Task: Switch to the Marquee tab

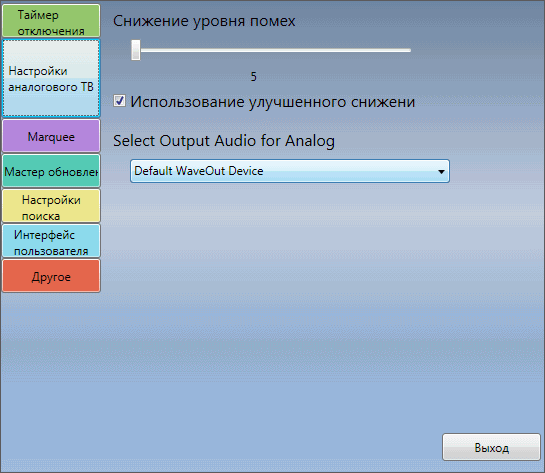Action: point(51,136)
